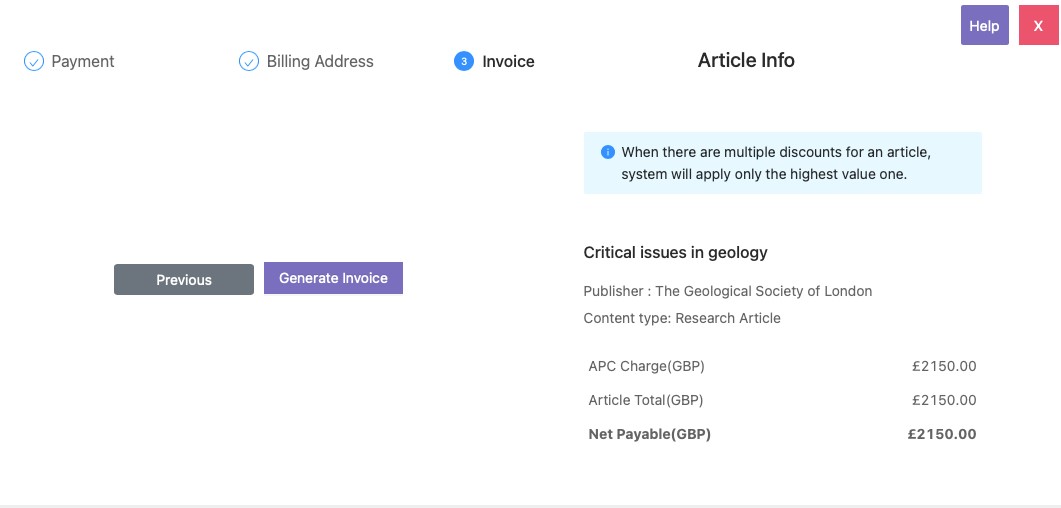The width and height of the screenshot is (1061, 508).
Task: Click the Article Info heading
Action: [746, 61]
